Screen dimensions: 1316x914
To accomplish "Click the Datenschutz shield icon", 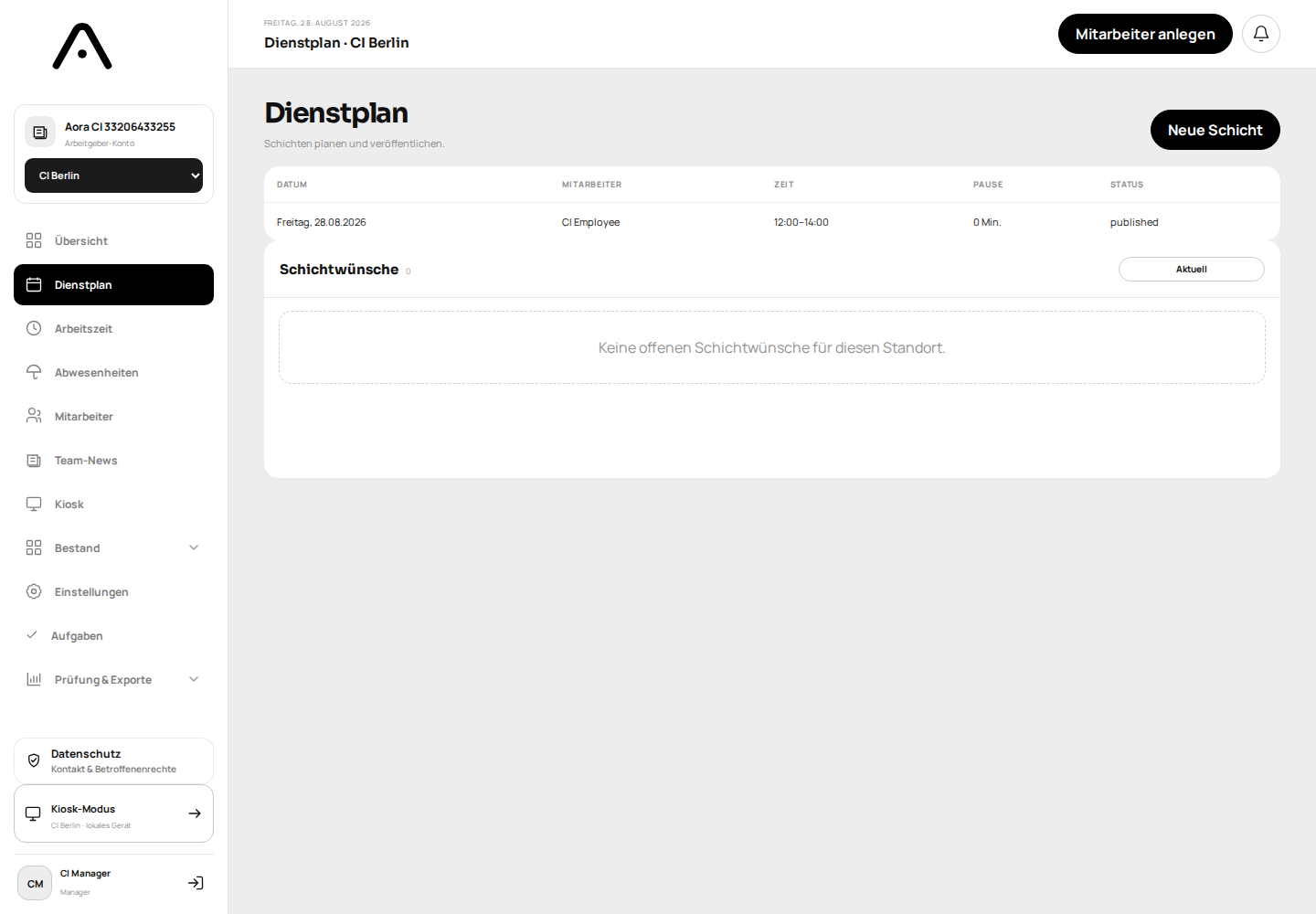I will (34, 760).
